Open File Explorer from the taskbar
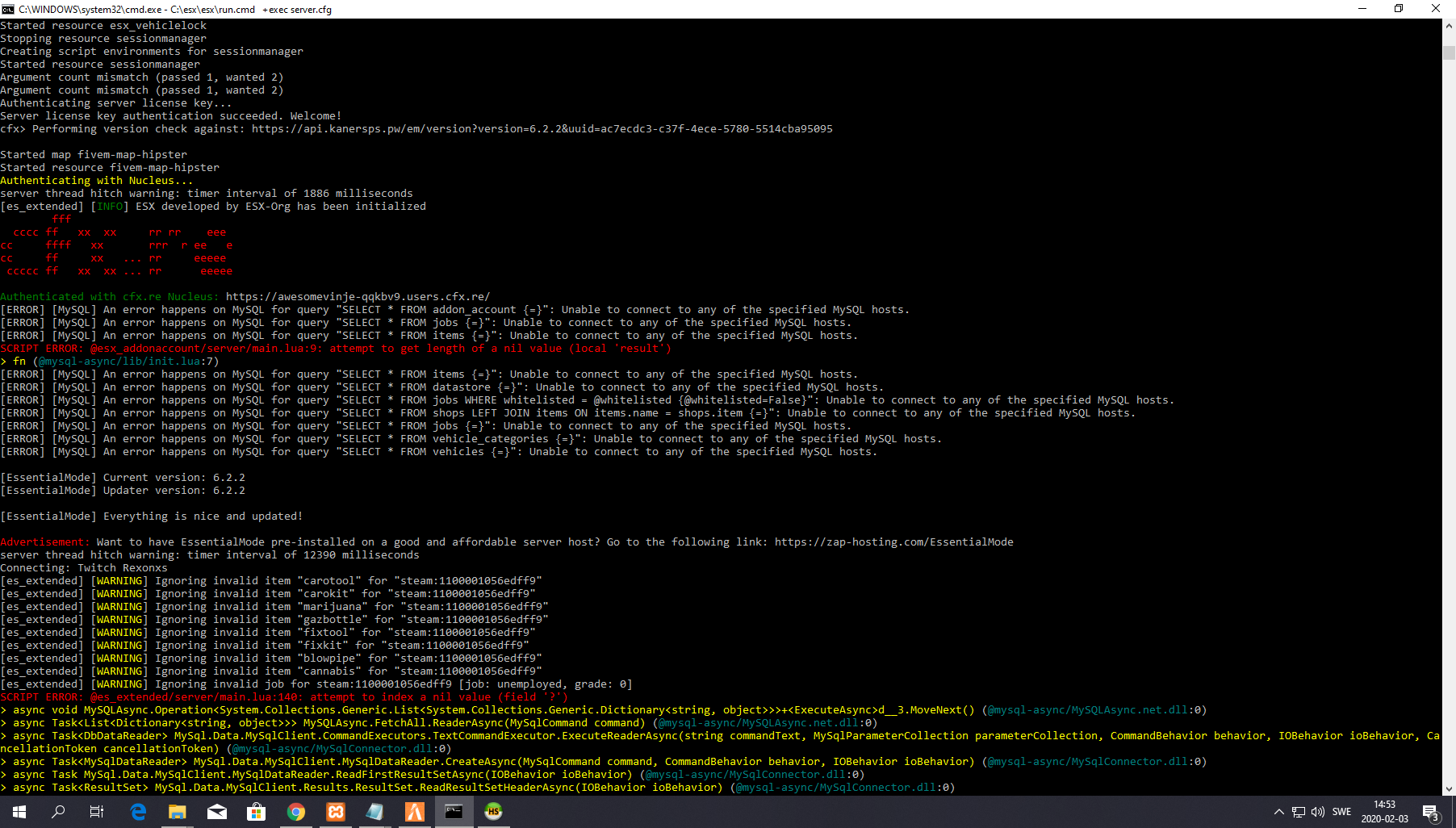This screenshot has height=828, width=1456. 178,812
